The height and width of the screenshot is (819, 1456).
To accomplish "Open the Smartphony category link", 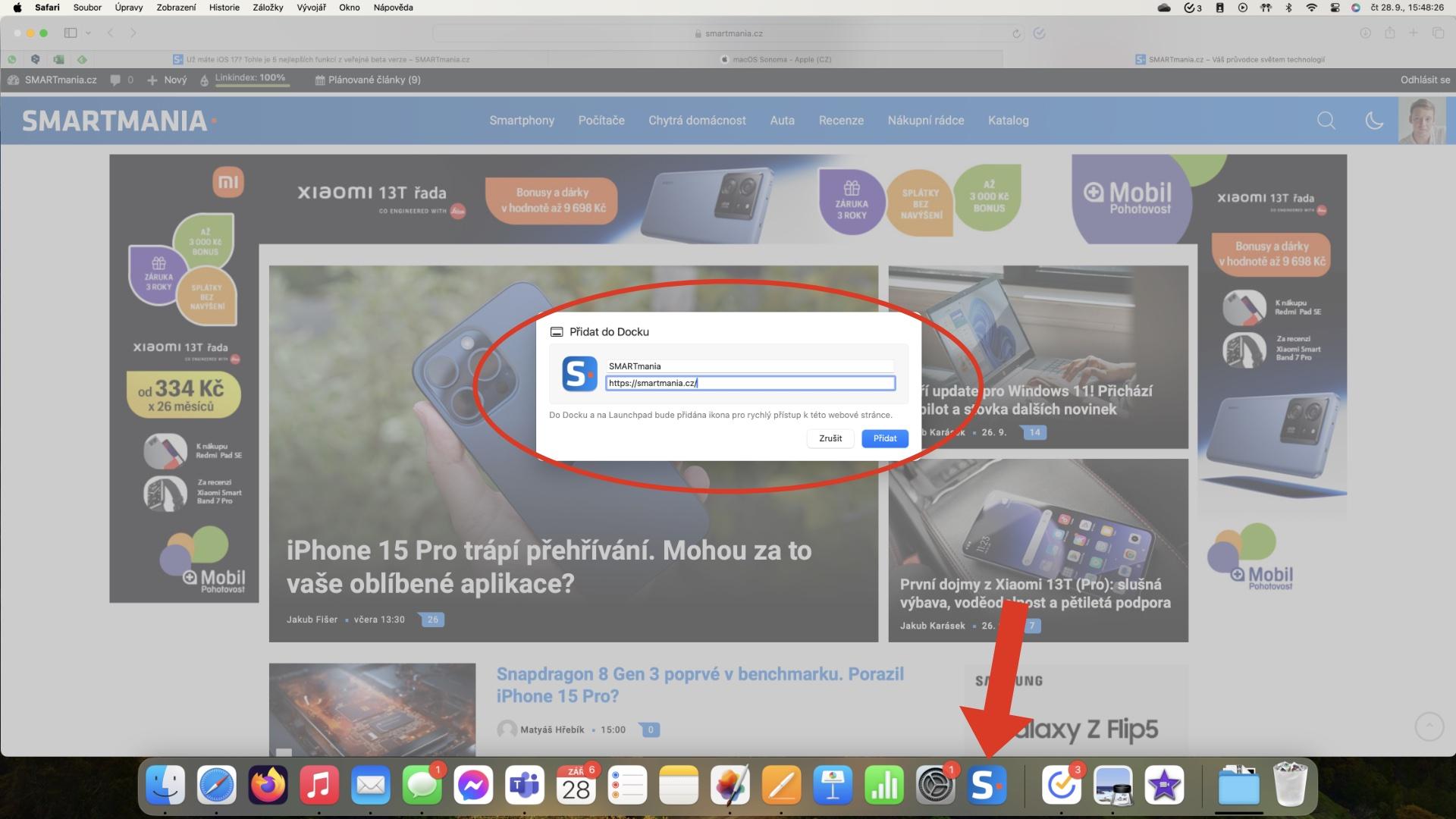I will [522, 121].
